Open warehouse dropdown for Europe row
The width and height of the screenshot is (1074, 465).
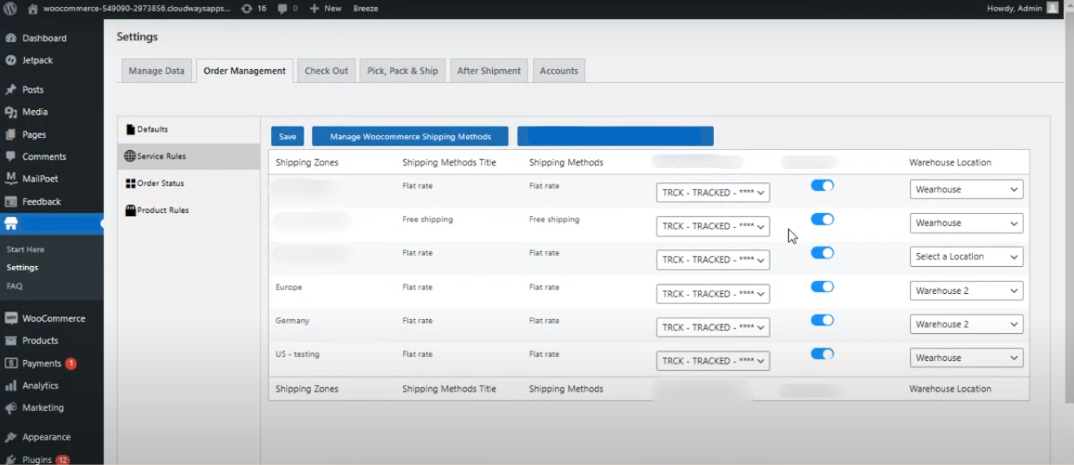click(966, 291)
